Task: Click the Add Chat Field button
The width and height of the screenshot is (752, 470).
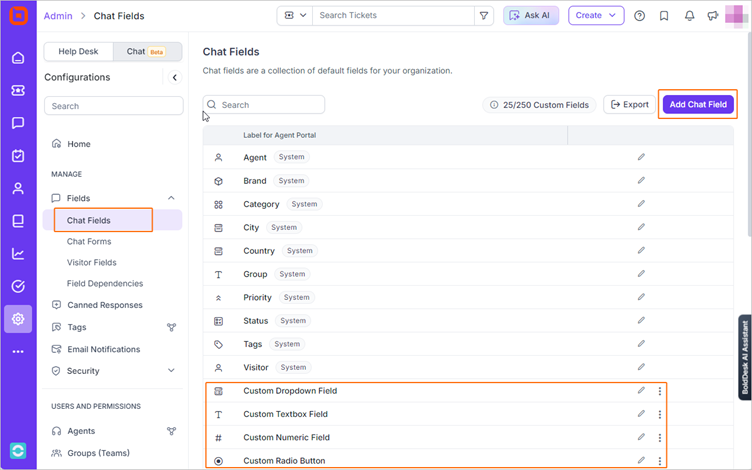Action: tap(698, 104)
